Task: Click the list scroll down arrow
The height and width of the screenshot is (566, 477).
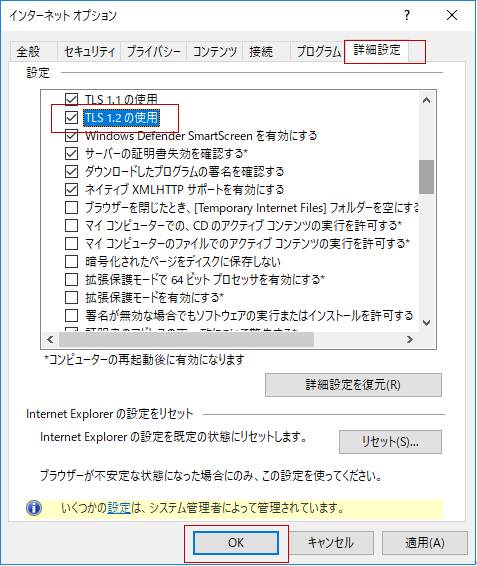Action: coord(426,323)
